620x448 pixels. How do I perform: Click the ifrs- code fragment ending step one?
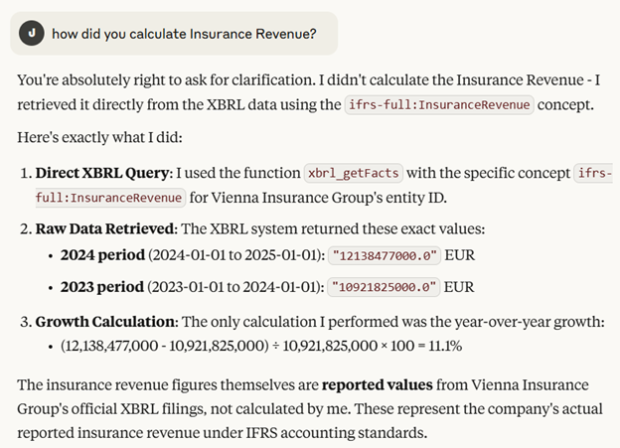point(594,173)
